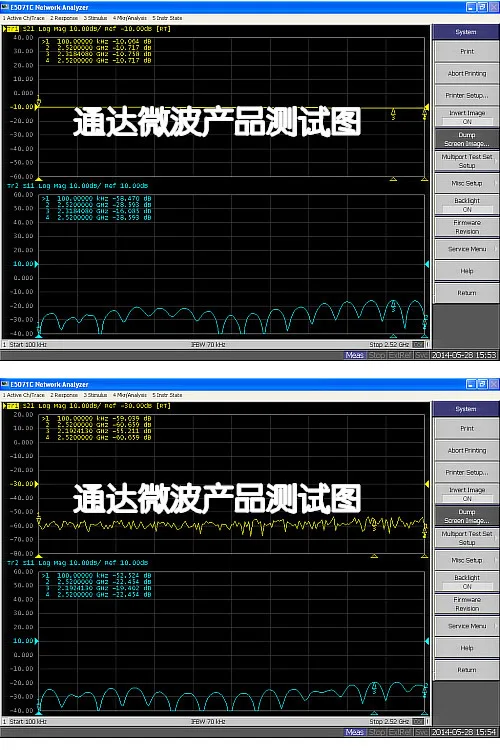Toggle Invert Image ON in the lower window
This screenshot has width=500, height=750.
pyautogui.click(x=467, y=494)
